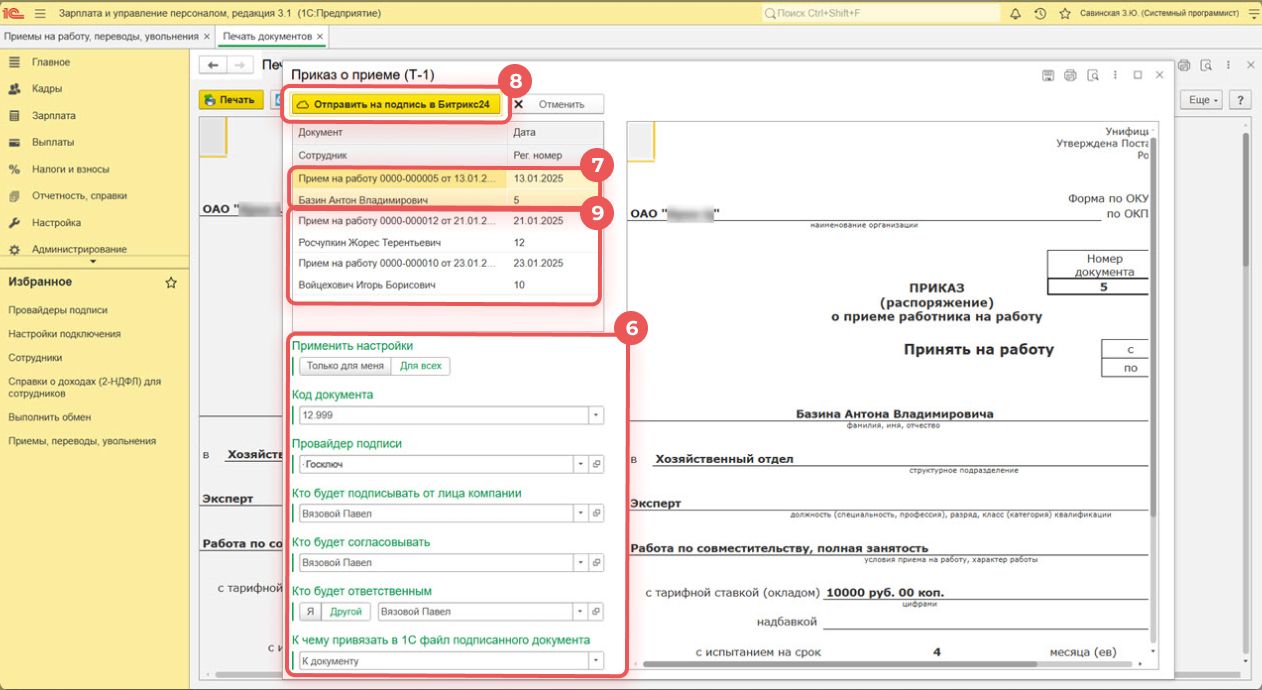Open three-dot menu in the T-1 order dialog

pyautogui.click(x=1115, y=75)
